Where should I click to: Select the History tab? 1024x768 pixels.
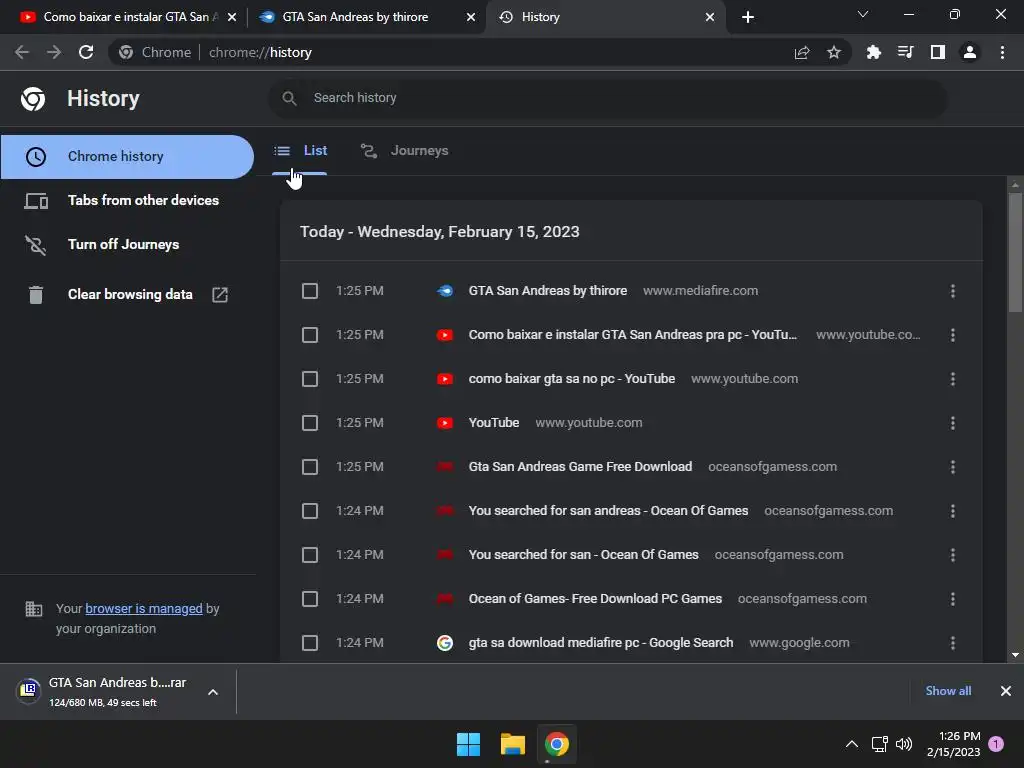(x=605, y=17)
